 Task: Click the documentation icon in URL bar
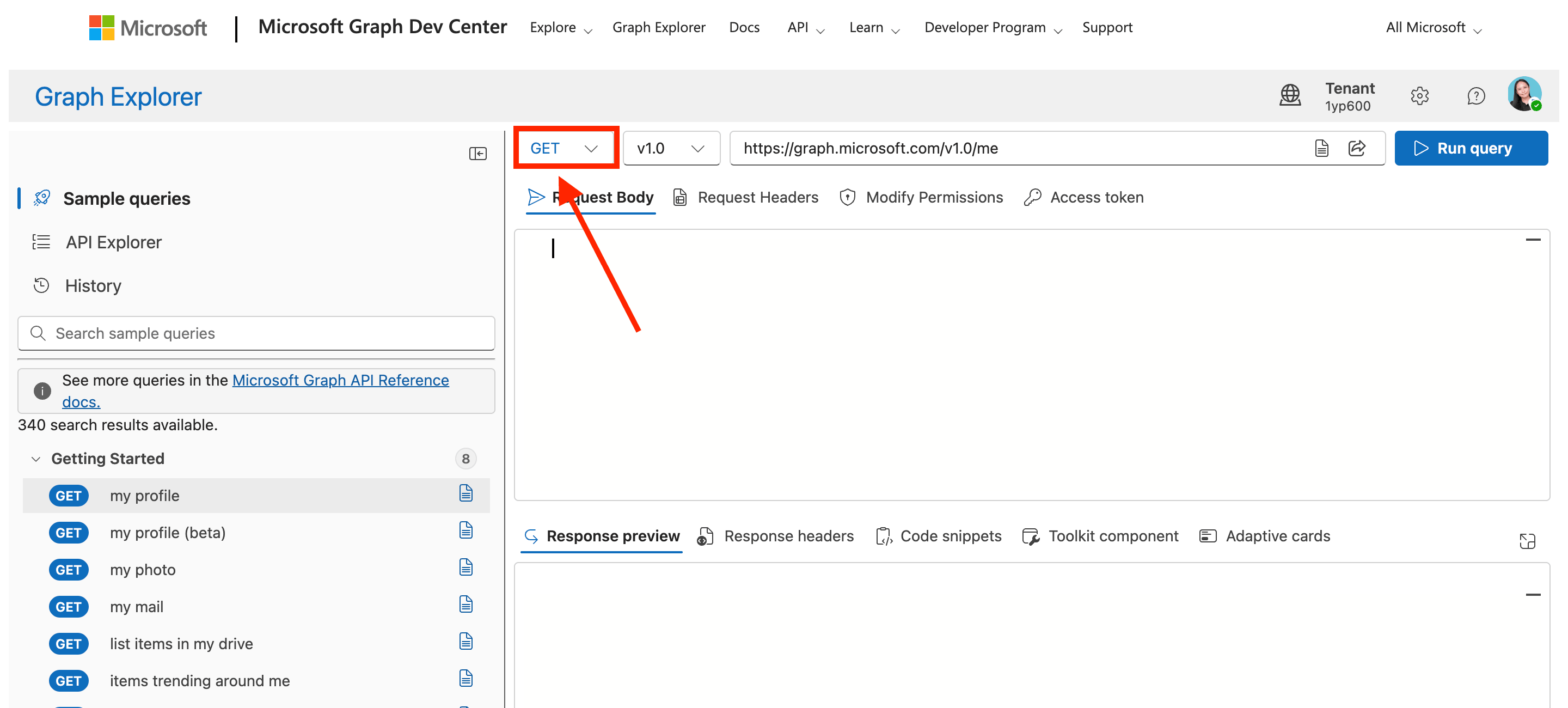[1321, 148]
